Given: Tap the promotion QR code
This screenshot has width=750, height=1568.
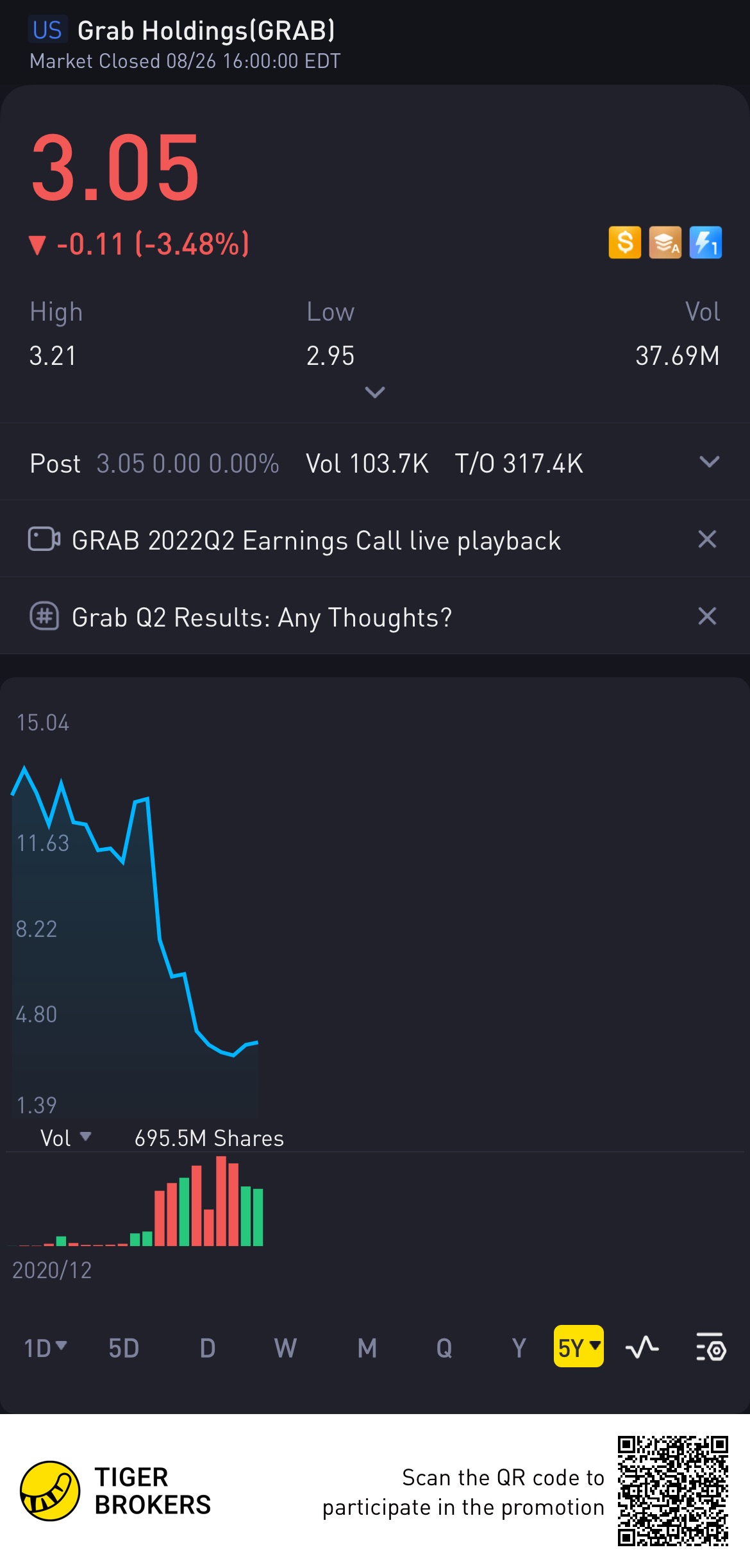Looking at the screenshot, I should point(673,1491).
